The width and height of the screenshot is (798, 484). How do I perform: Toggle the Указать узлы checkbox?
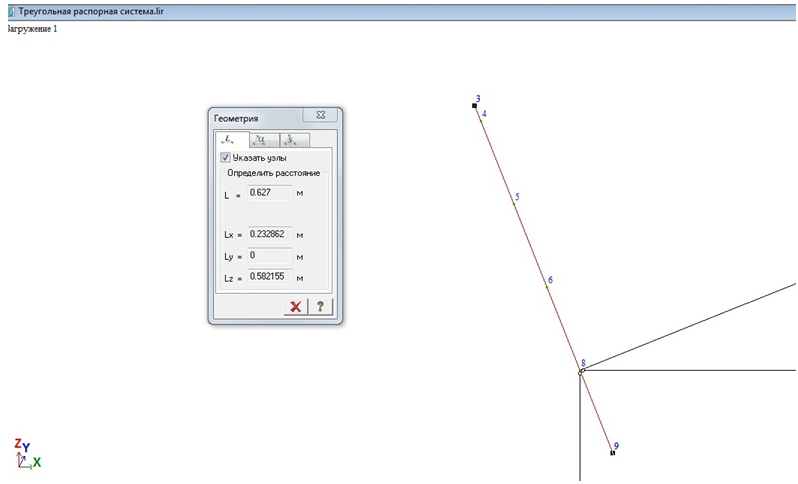(x=225, y=157)
